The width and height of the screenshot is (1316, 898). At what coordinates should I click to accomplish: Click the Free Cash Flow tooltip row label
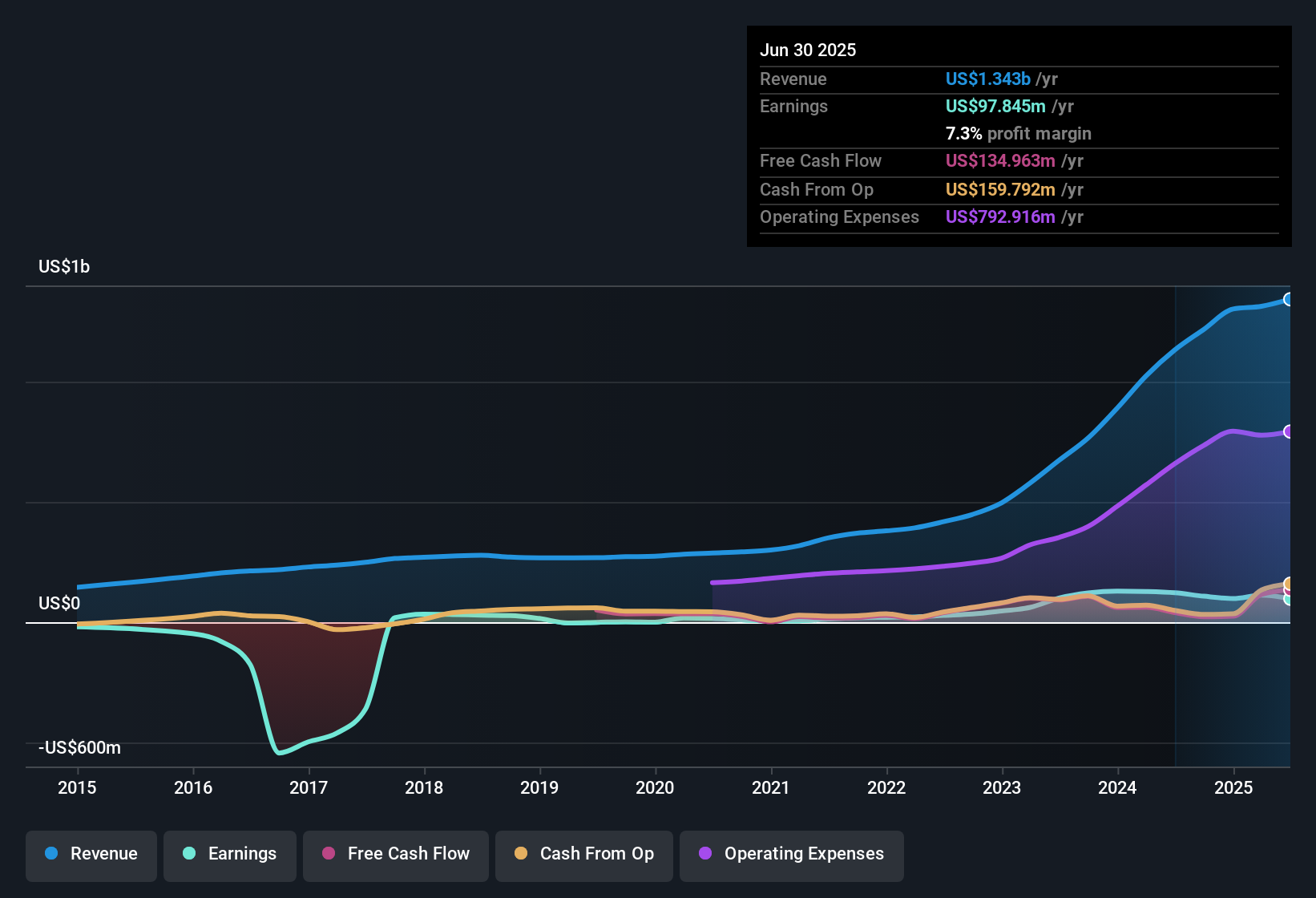coord(821,160)
